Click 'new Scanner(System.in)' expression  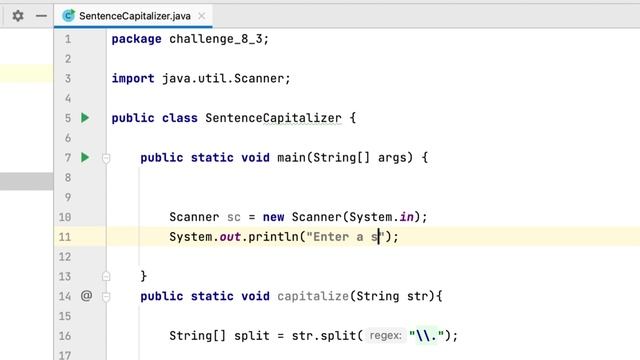[341, 217]
